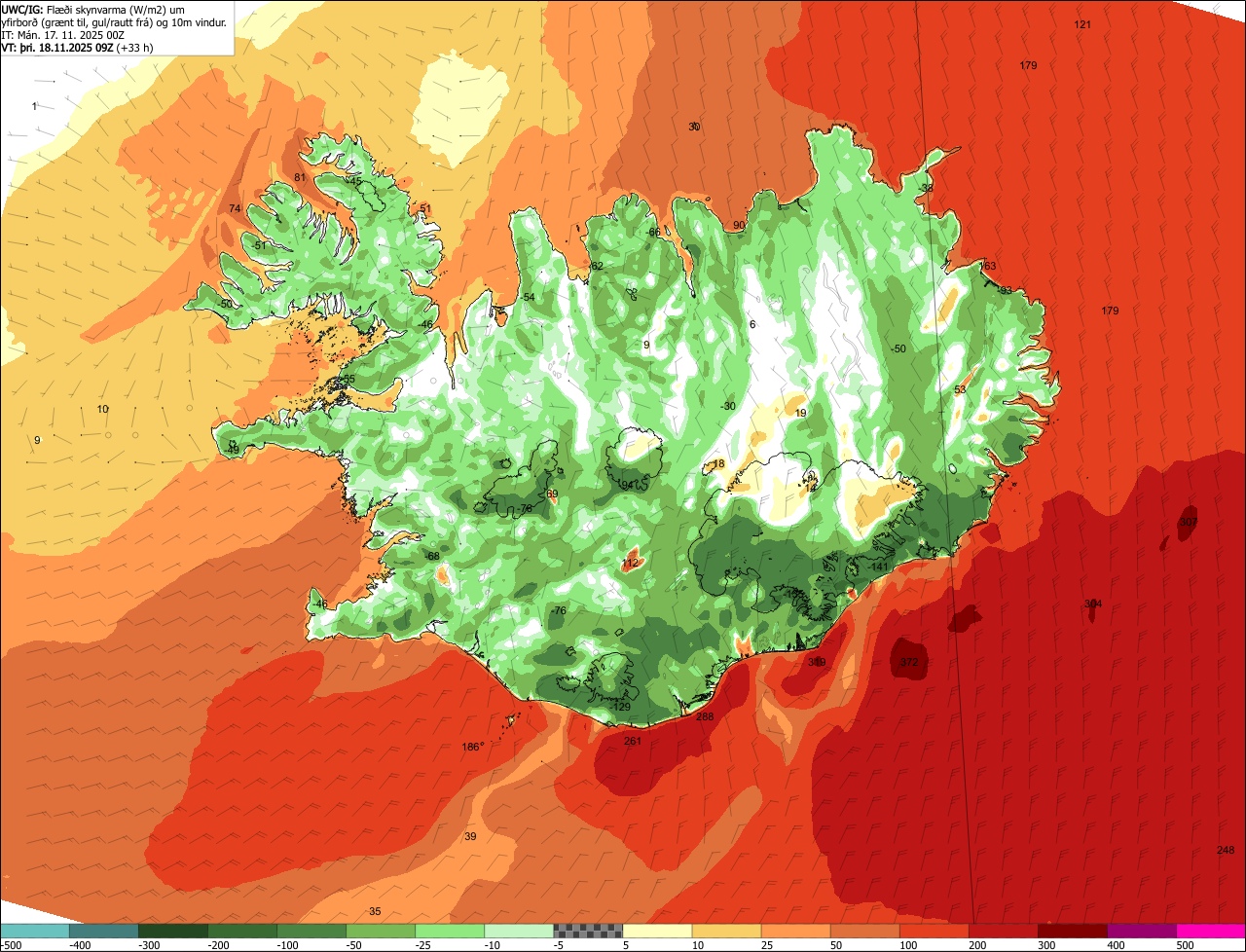
Task: Click the flux value -68 on the map
Action: [x=432, y=556]
